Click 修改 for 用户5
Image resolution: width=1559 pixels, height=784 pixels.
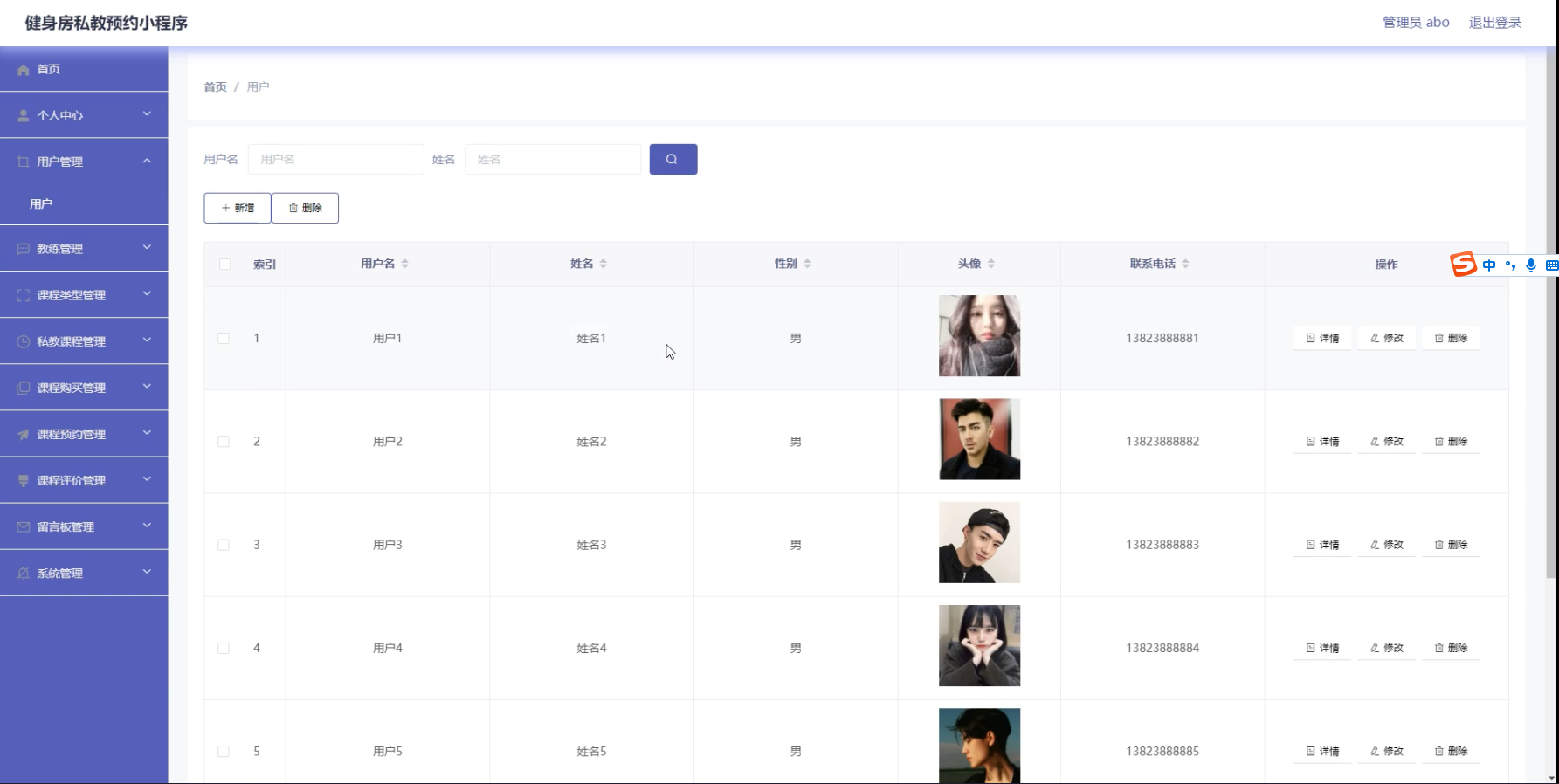point(1386,751)
